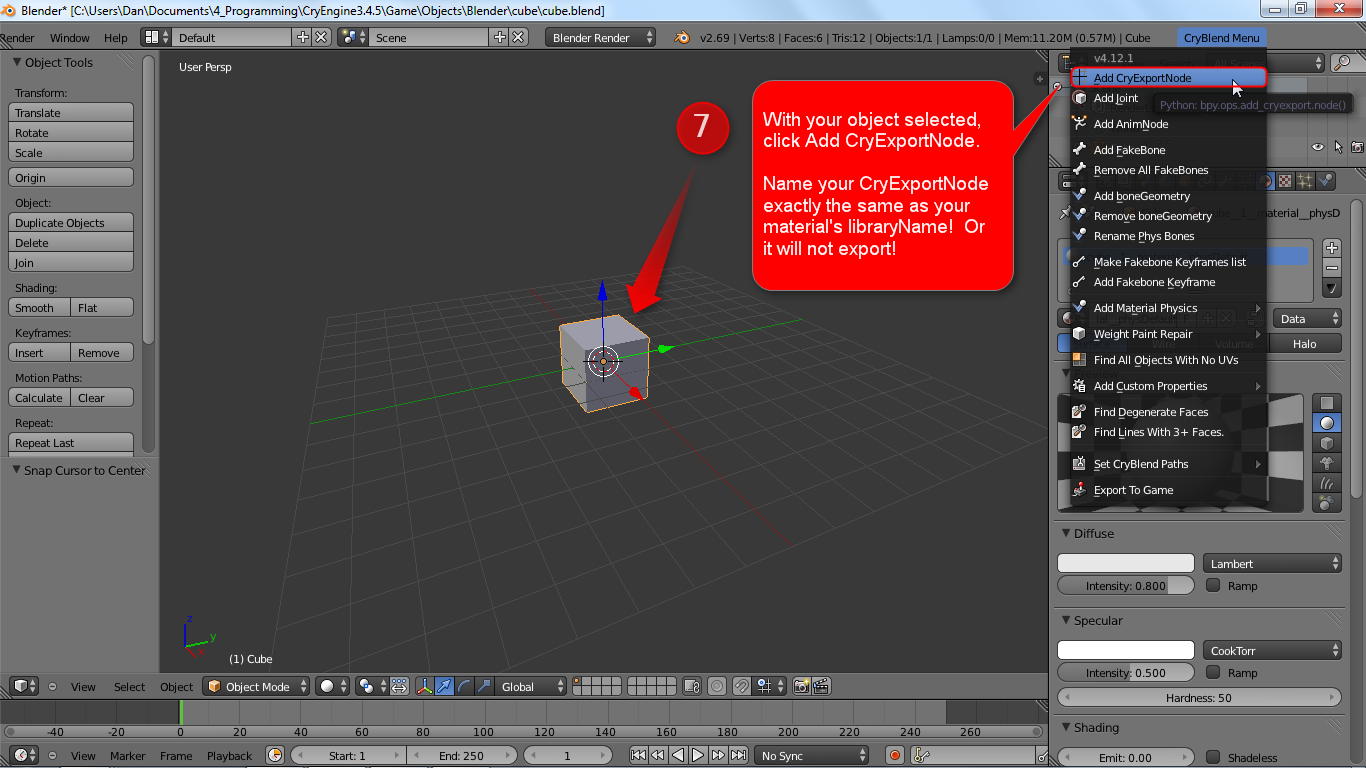Adjust Diffuse Intensity 0.800 slider
Screen dimensions: 1366x768
pos(1126,586)
